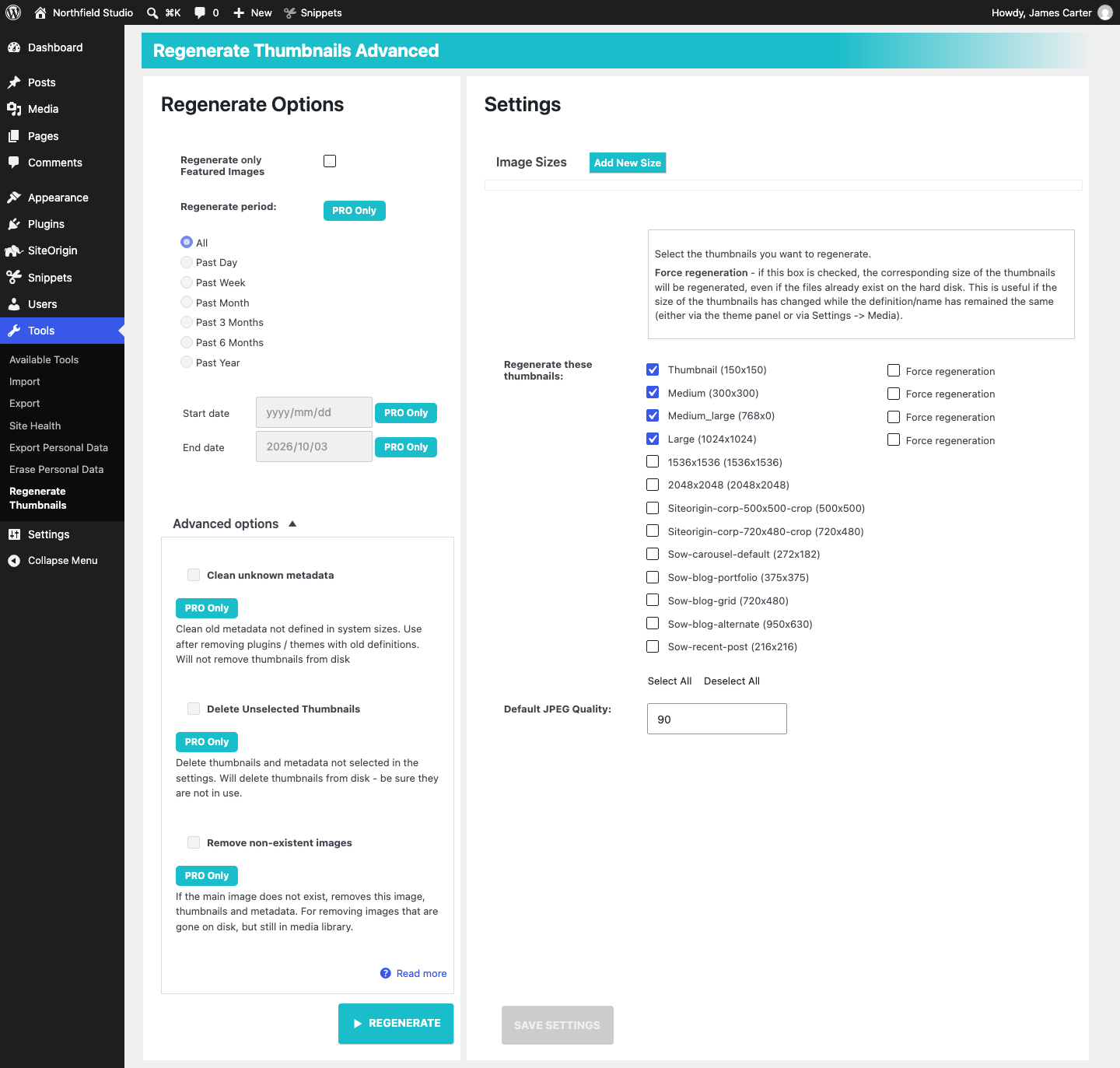The height and width of the screenshot is (1068, 1120).
Task: Click the Posts pin icon
Action: coord(14,82)
